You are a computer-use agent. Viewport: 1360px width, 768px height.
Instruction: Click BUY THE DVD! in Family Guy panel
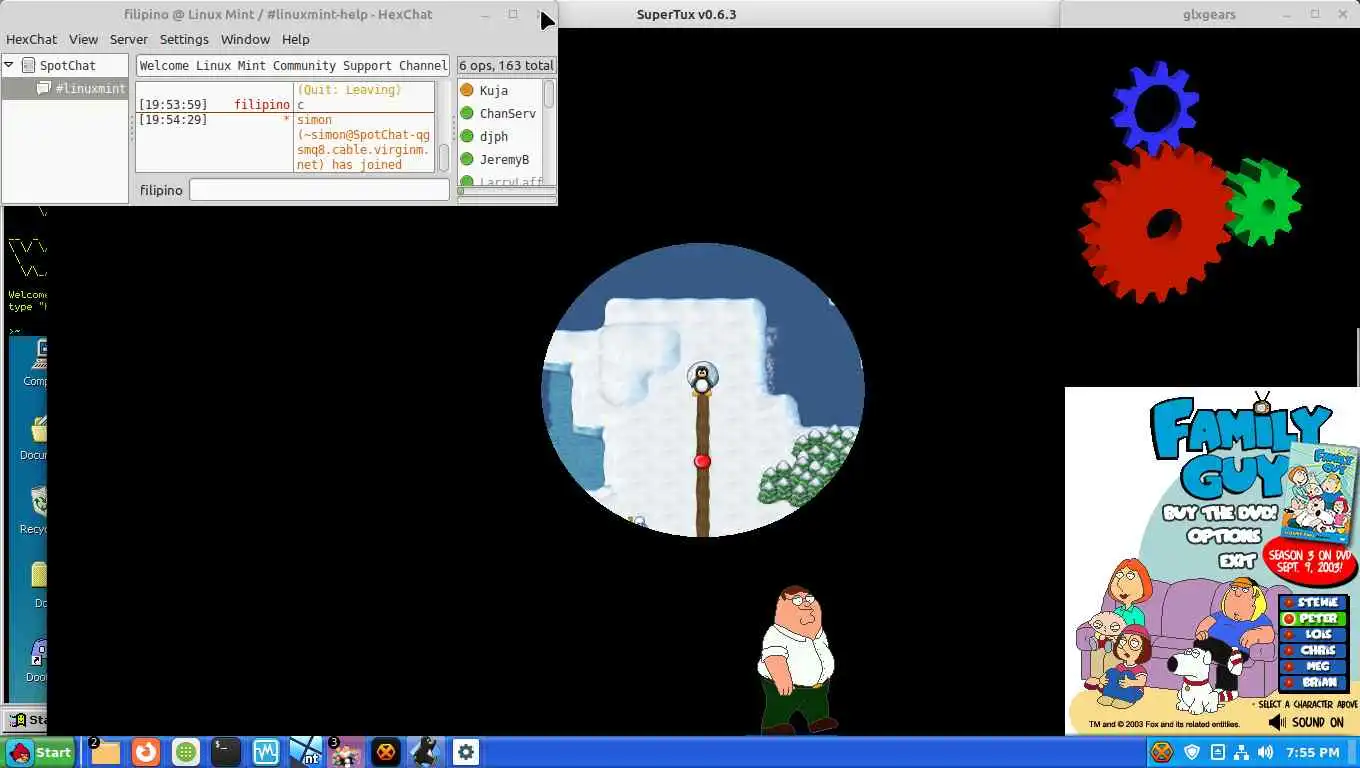click(1221, 513)
